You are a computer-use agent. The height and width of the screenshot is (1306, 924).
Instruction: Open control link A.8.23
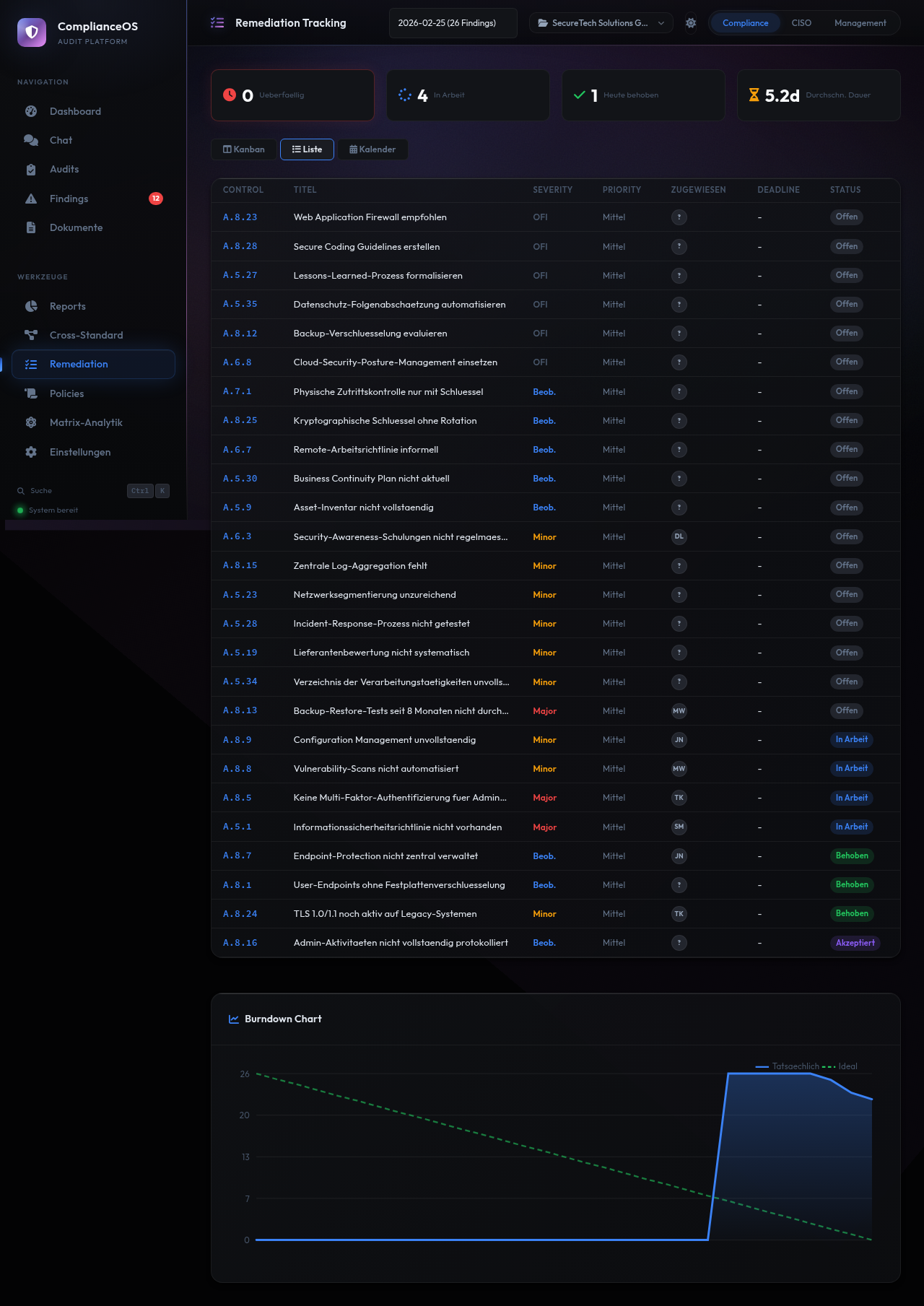240,217
